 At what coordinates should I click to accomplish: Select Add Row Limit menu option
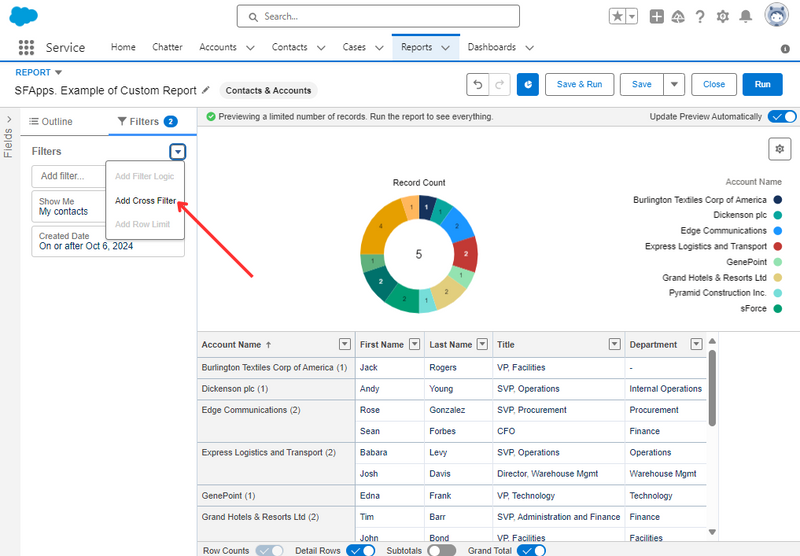(142, 224)
